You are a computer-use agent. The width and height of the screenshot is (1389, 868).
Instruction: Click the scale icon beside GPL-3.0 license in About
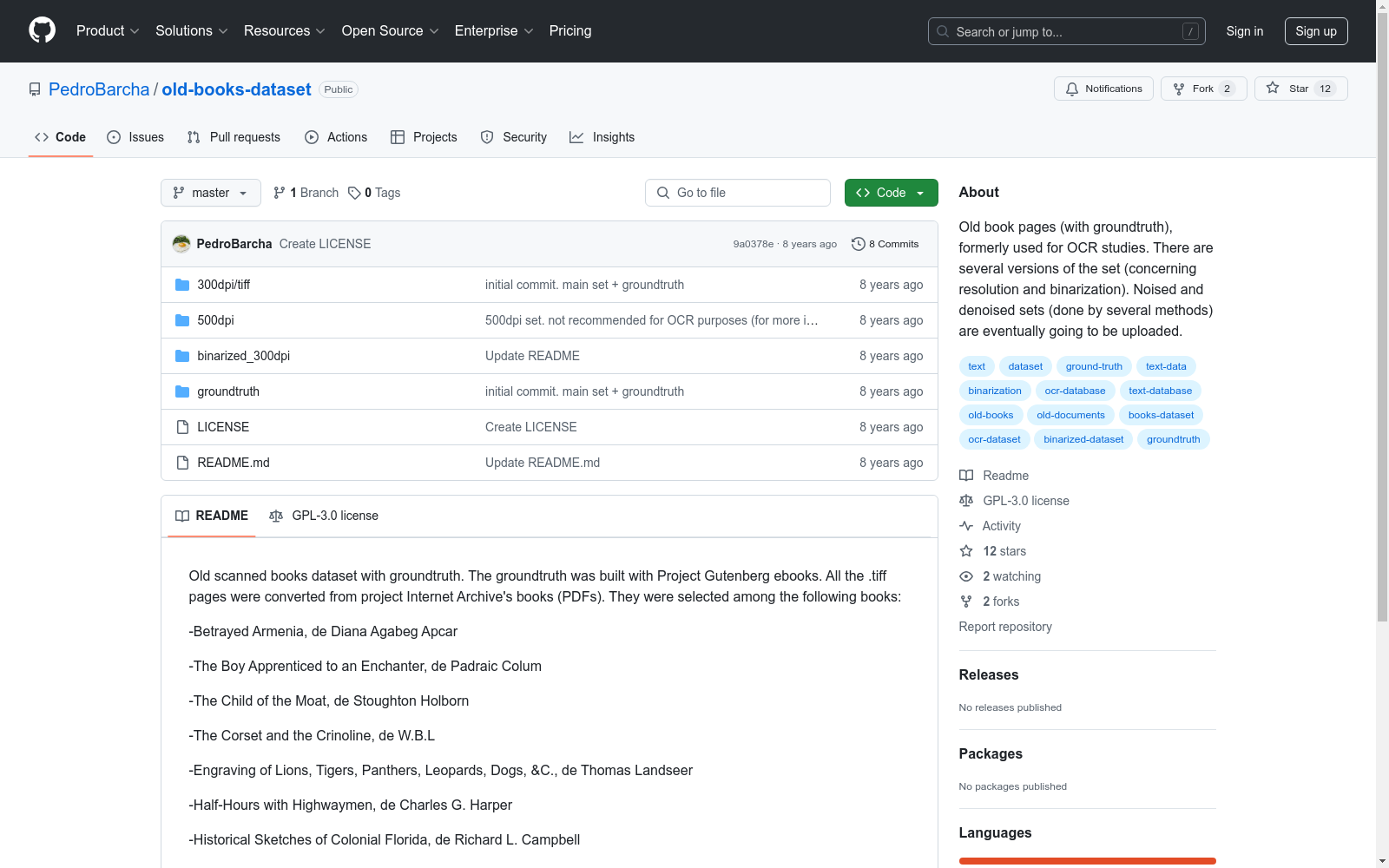(x=966, y=501)
